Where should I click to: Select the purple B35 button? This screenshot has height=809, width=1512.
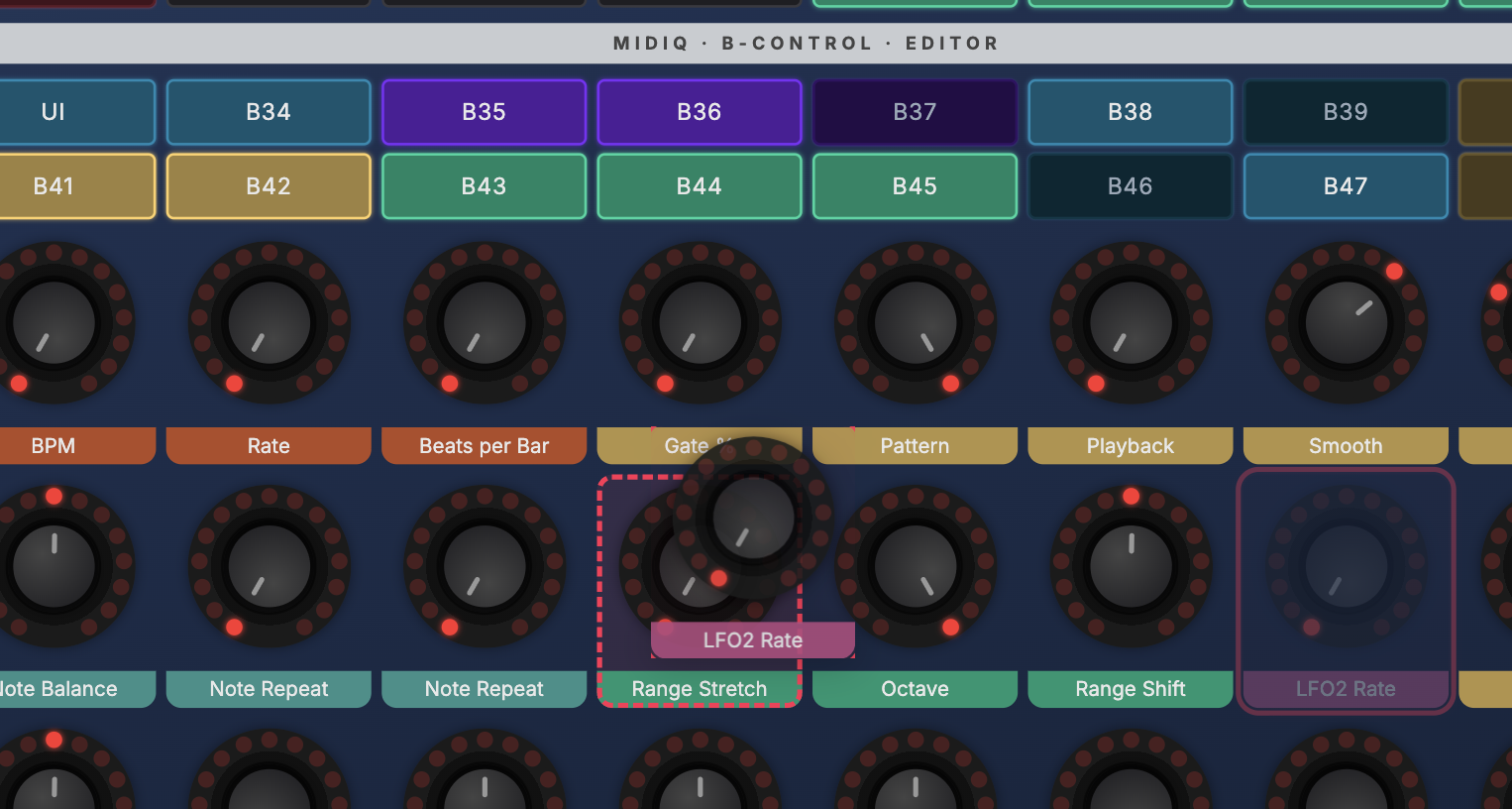tap(484, 112)
